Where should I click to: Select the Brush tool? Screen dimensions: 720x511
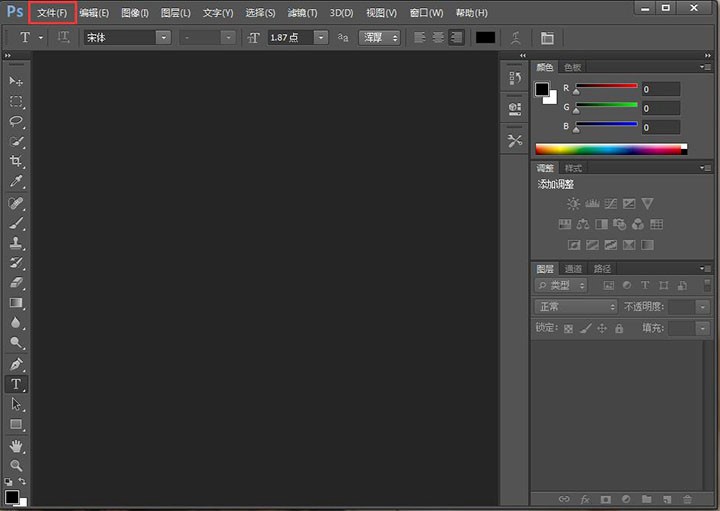click(16, 223)
